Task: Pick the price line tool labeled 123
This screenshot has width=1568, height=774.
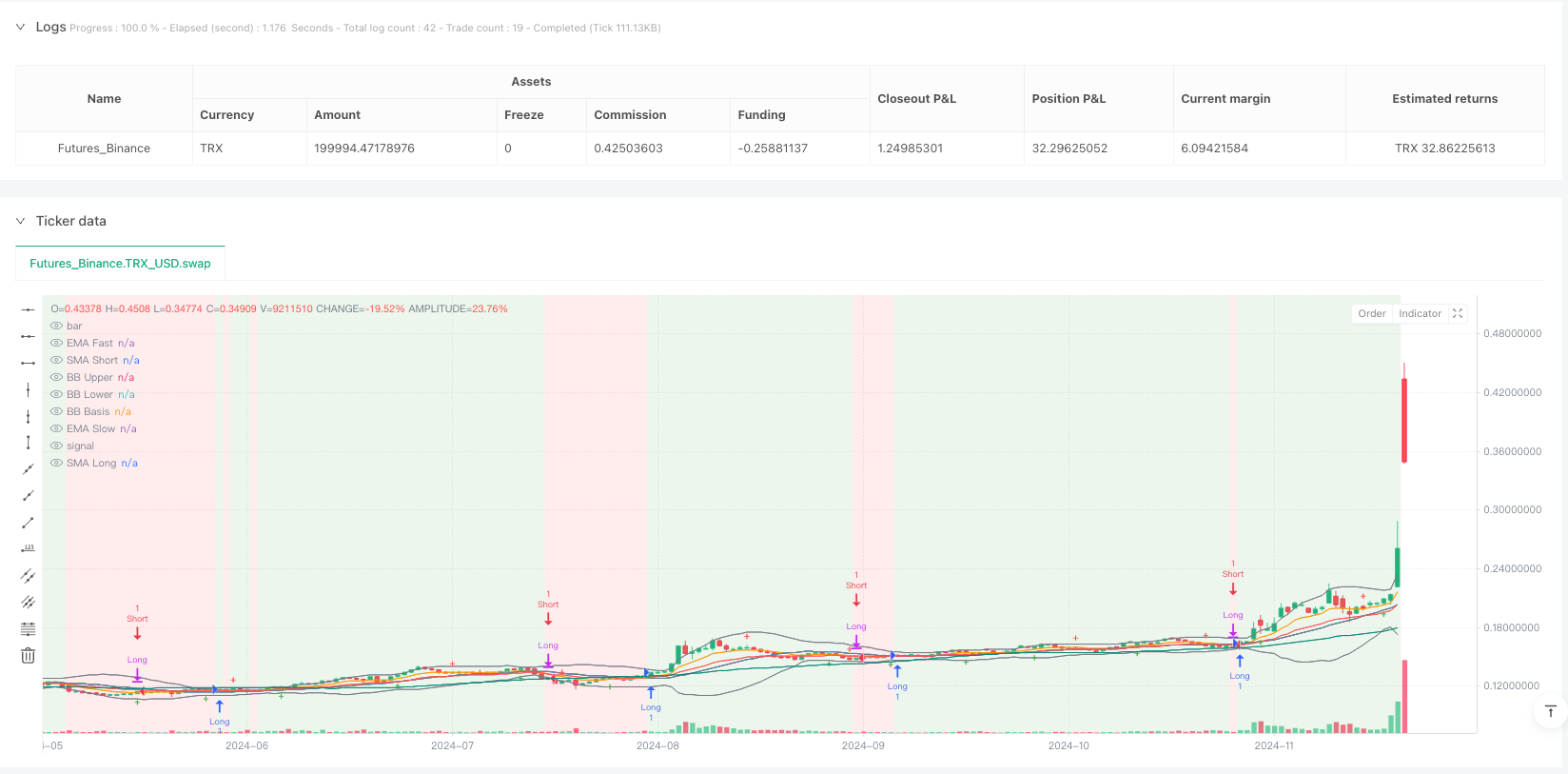Action: [28, 548]
